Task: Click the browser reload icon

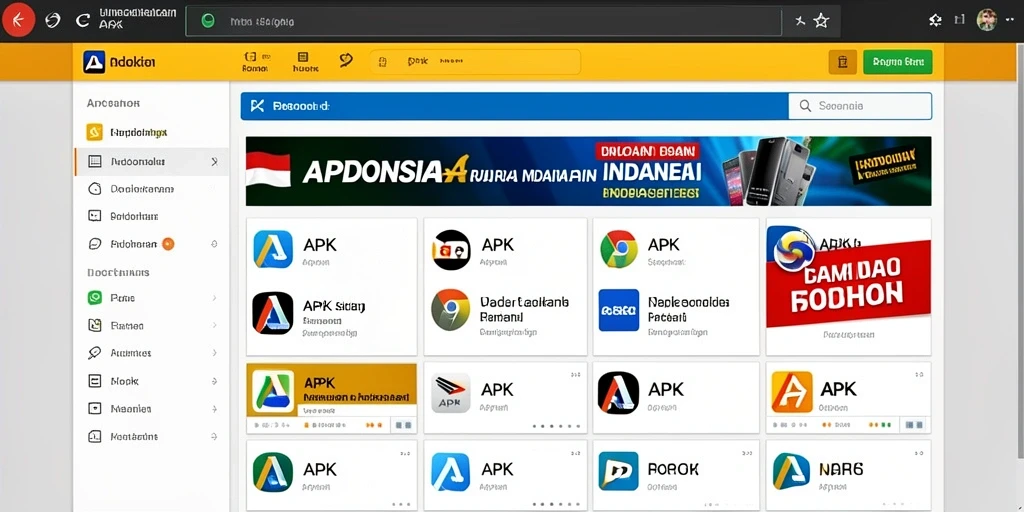Action: point(82,20)
